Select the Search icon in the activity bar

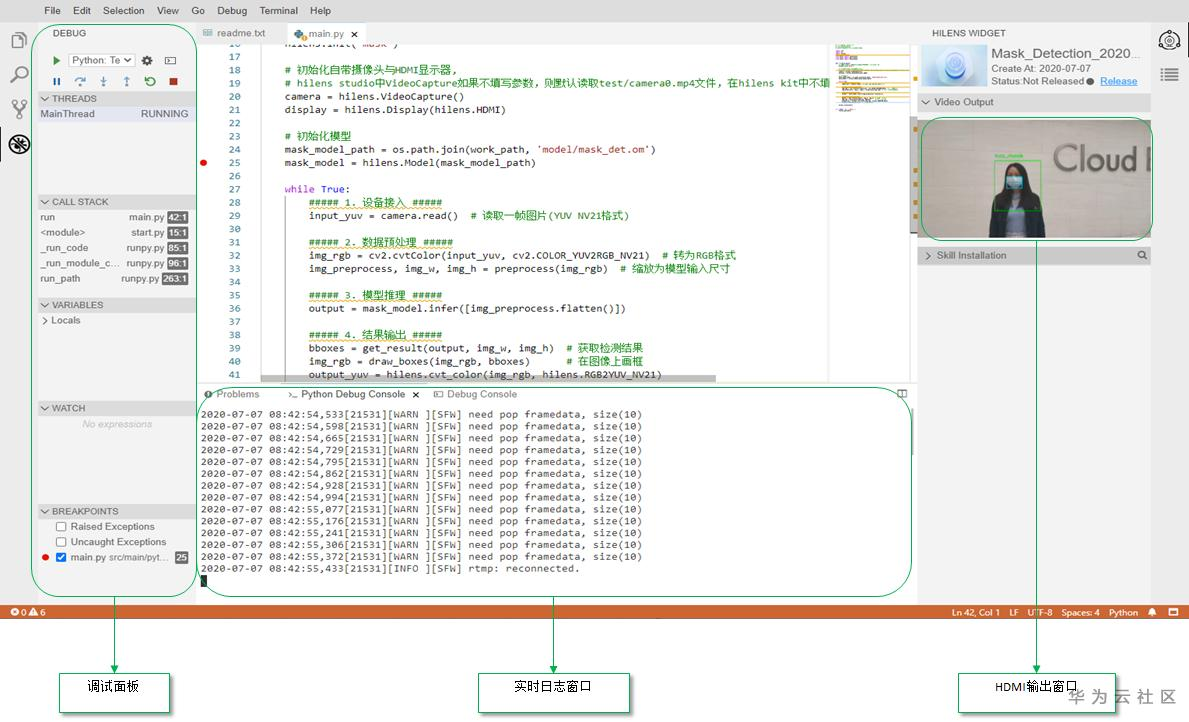(x=20, y=74)
